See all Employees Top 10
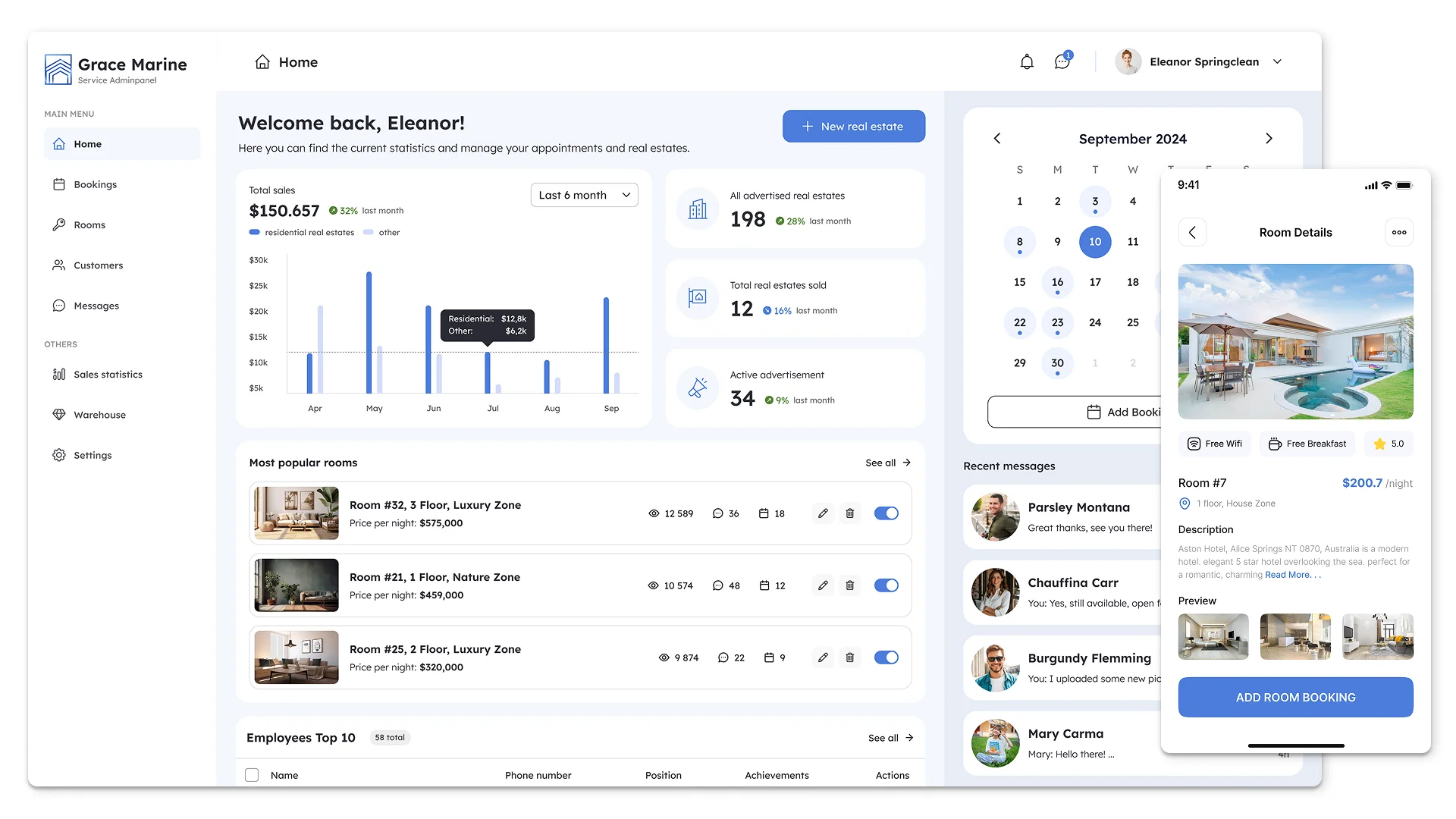 point(890,738)
